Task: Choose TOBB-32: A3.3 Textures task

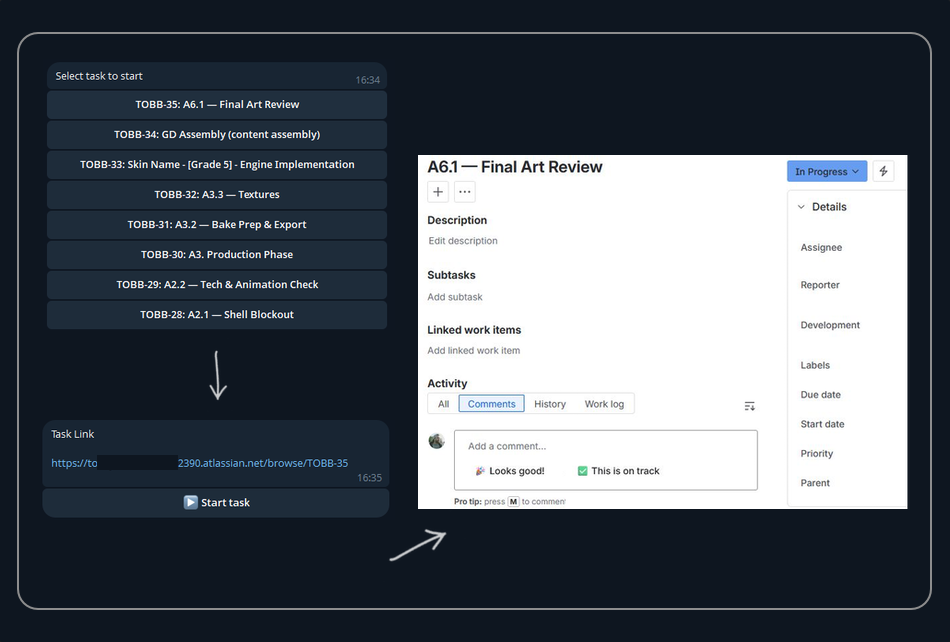Action: [x=217, y=194]
